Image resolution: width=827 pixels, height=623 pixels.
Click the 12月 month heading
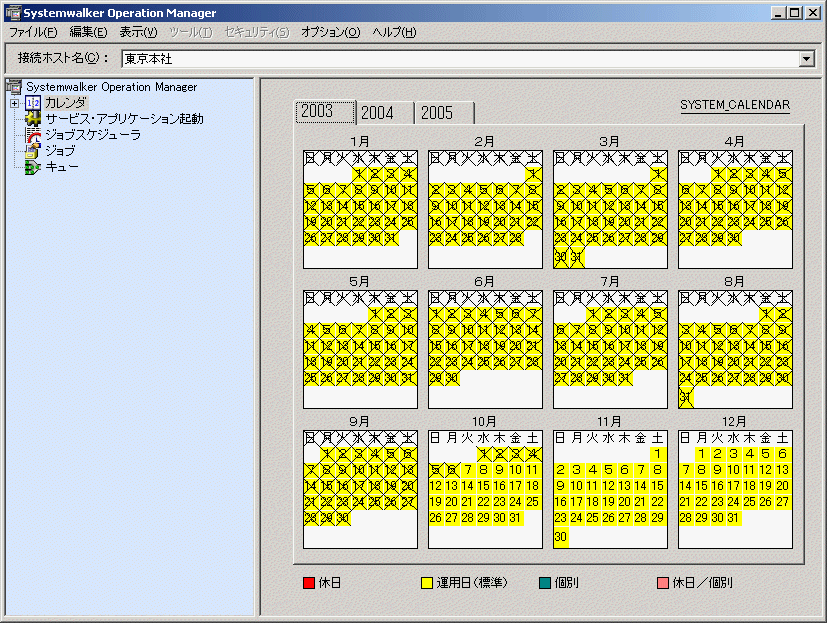[x=734, y=421]
